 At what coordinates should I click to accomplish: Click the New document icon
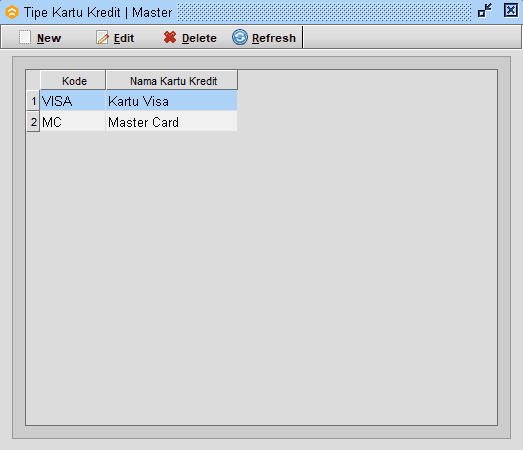tap(25, 37)
